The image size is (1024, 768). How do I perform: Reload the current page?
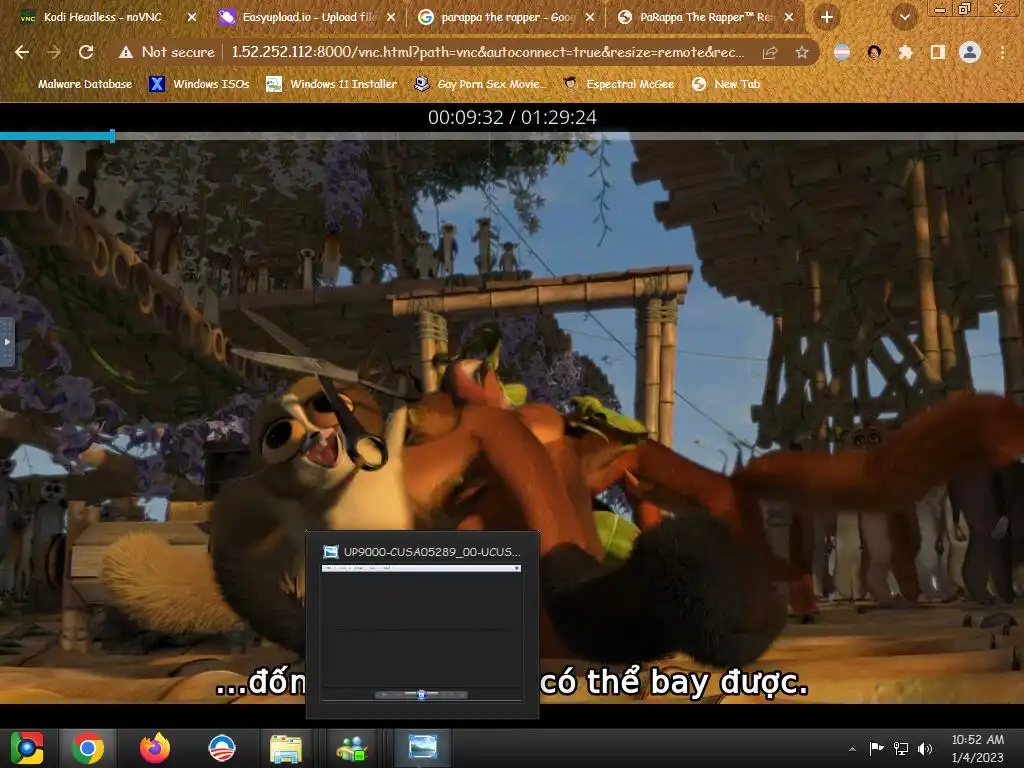coord(86,52)
